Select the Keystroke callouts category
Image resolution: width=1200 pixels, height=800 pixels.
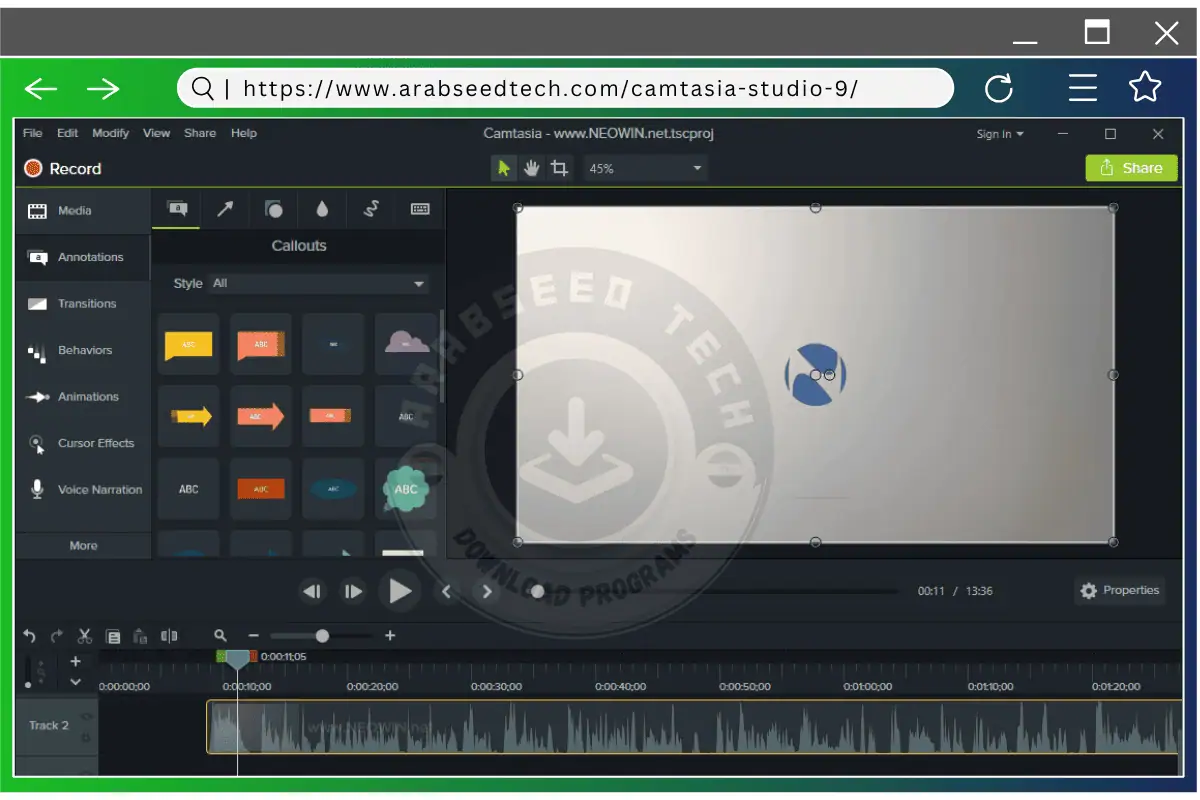point(418,210)
